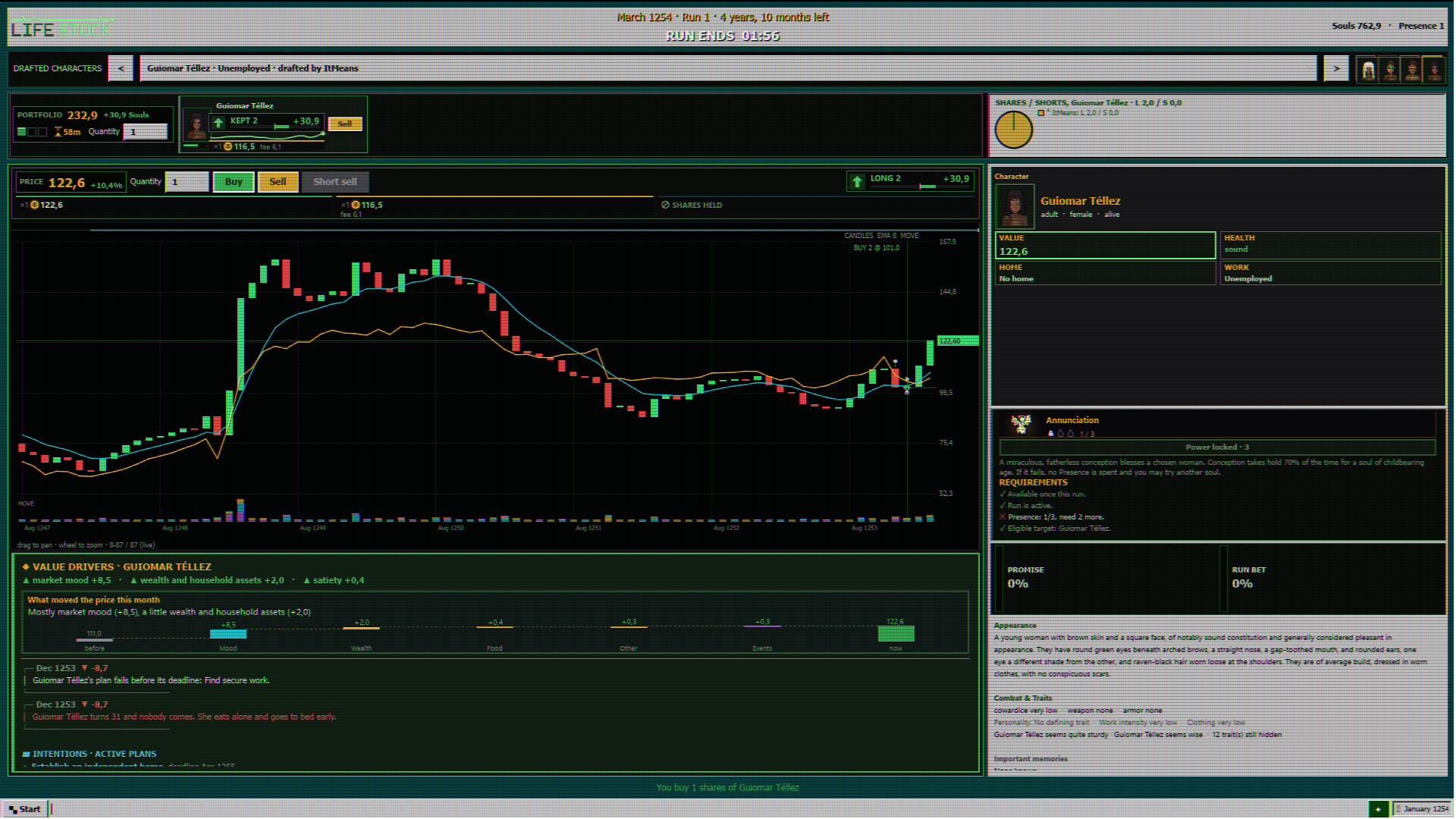Click the shares pie chart icon
The width and height of the screenshot is (1456, 819).
[x=1014, y=130]
